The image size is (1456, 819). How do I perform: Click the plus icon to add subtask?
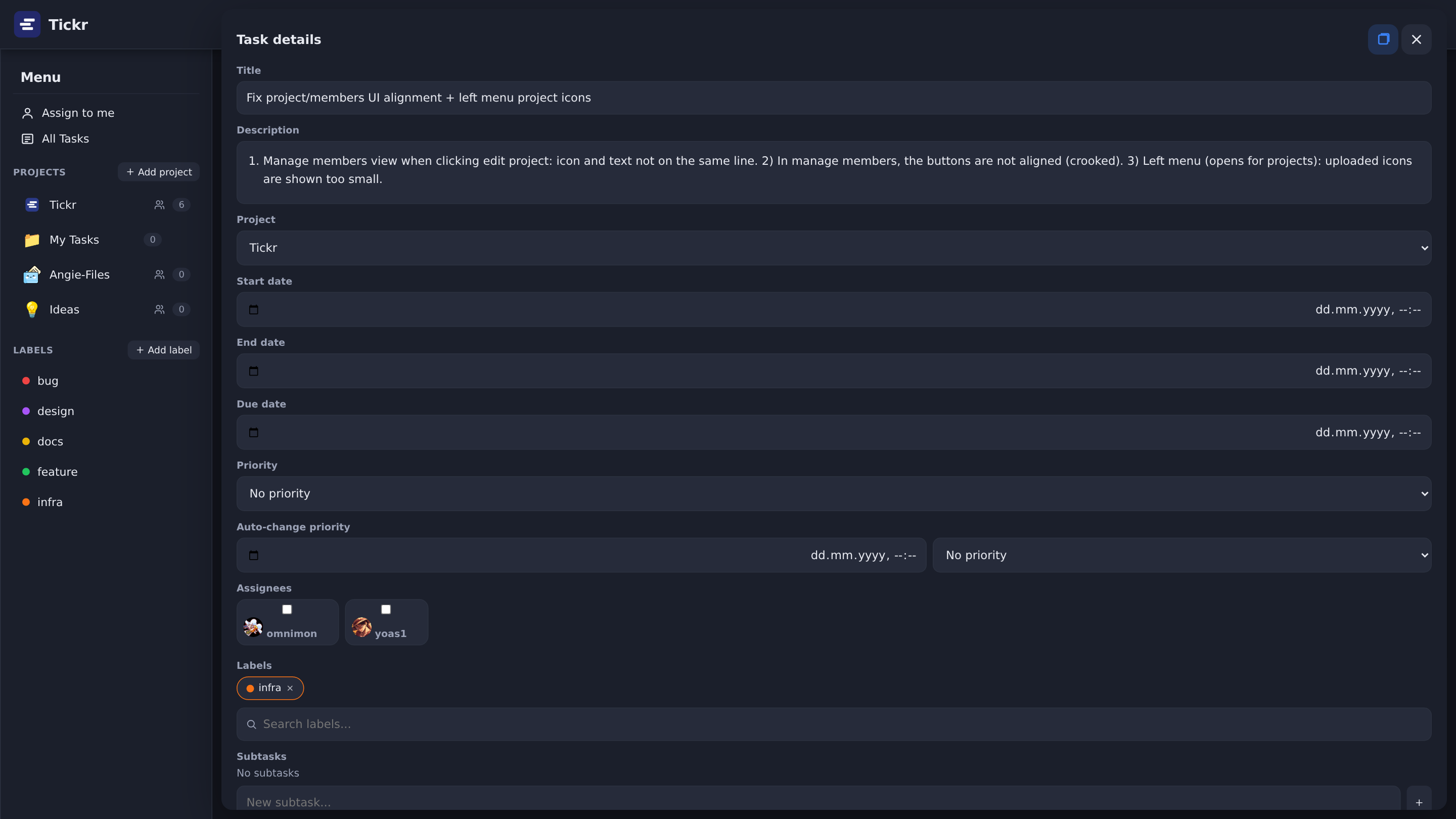point(1419,802)
